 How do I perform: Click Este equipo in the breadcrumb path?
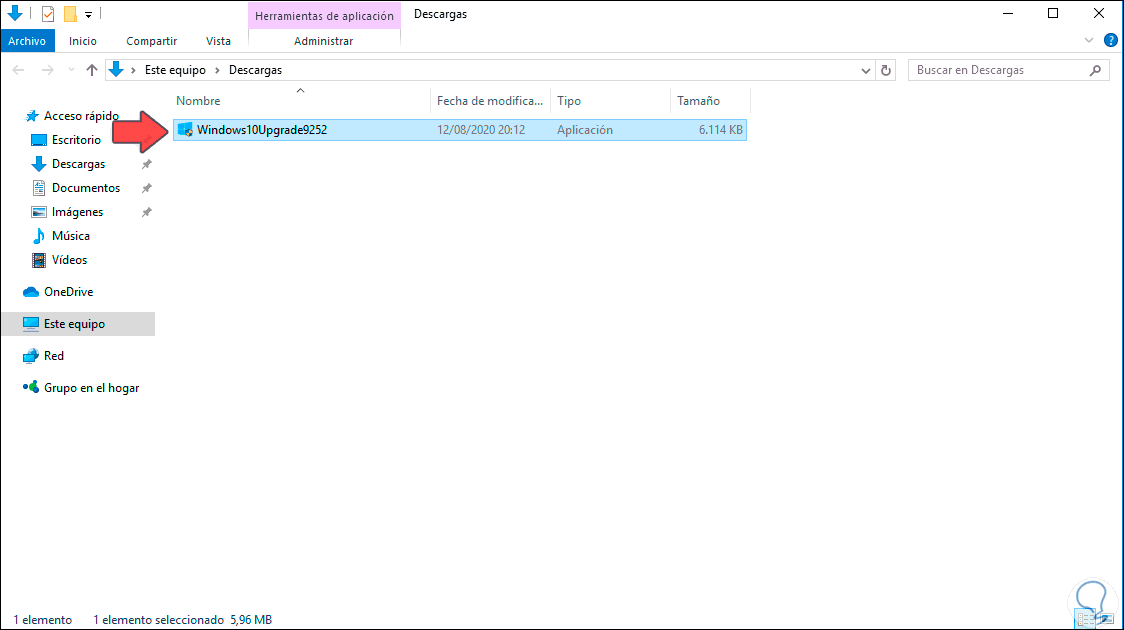(175, 70)
